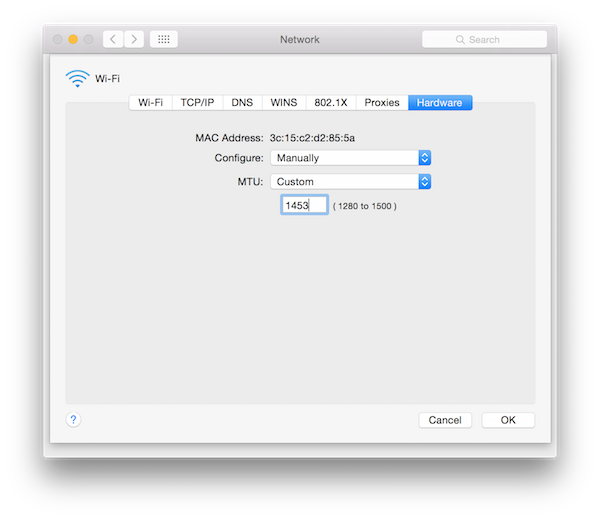Focus the Search field in title bar
Viewport: 600px width, 519px height.
pyautogui.click(x=484, y=39)
